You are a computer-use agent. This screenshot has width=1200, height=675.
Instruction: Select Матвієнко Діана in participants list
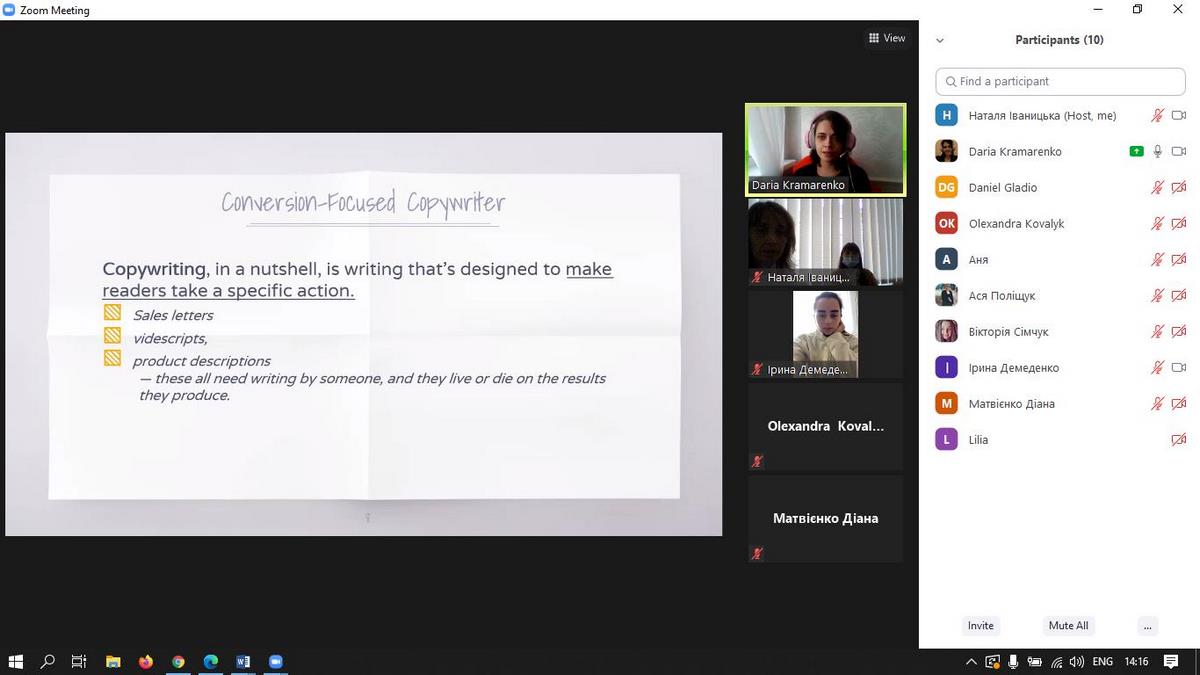click(1011, 404)
